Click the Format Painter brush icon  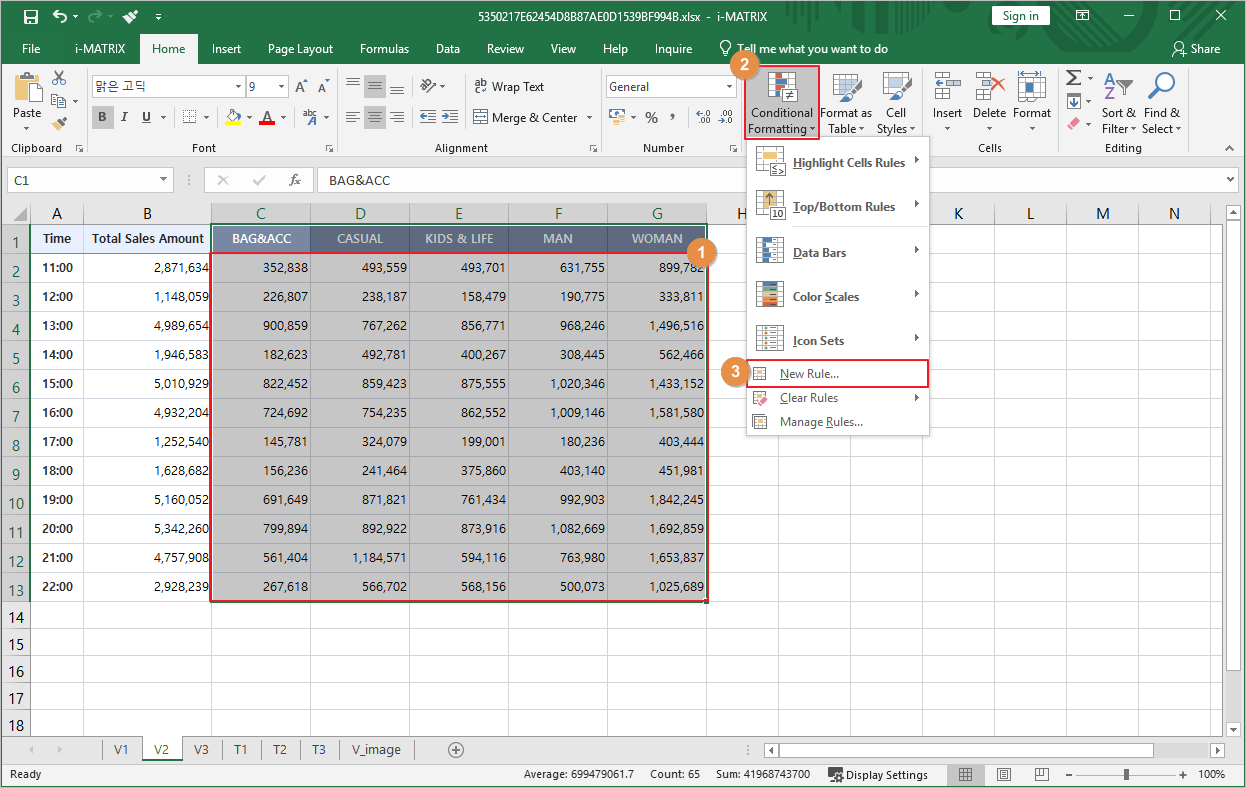(59, 124)
